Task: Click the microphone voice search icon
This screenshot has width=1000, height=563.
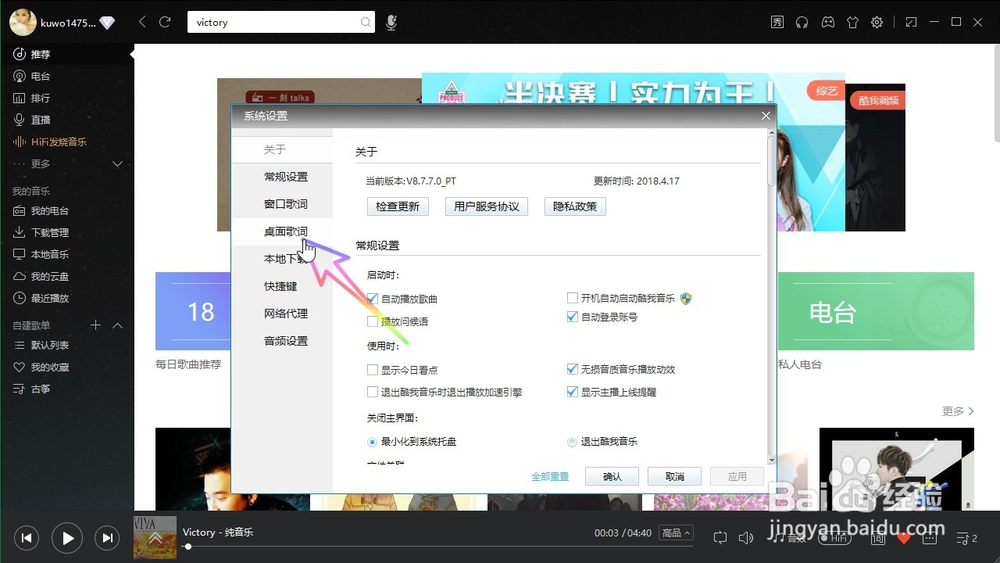Action: coord(391,22)
